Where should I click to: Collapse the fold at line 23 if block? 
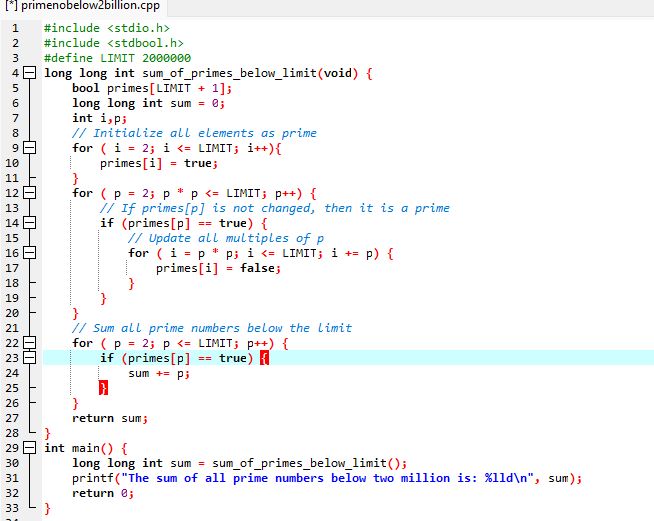(x=29, y=358)
